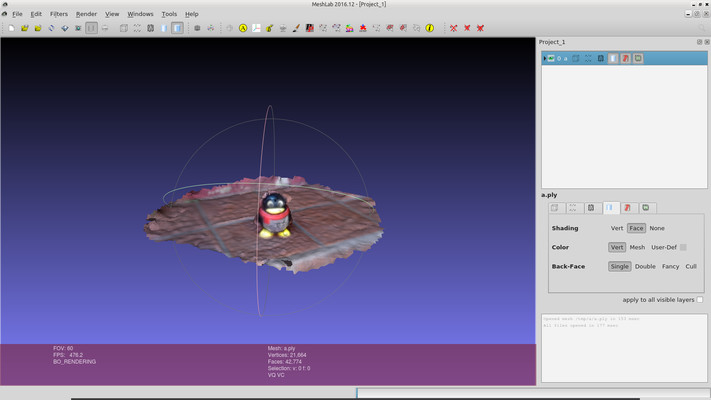Switch to the bounding box tab under a.ply
Screen dimensions: 711x400
point(555,208)
